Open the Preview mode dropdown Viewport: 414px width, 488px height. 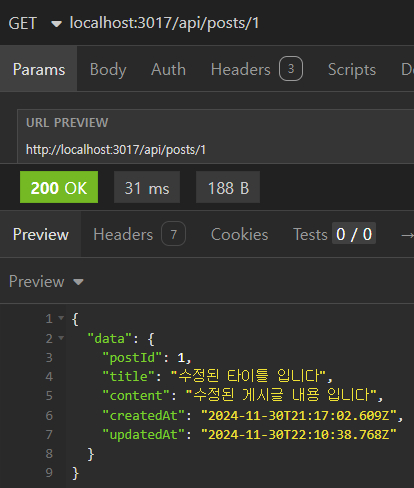tap(46, 282)
